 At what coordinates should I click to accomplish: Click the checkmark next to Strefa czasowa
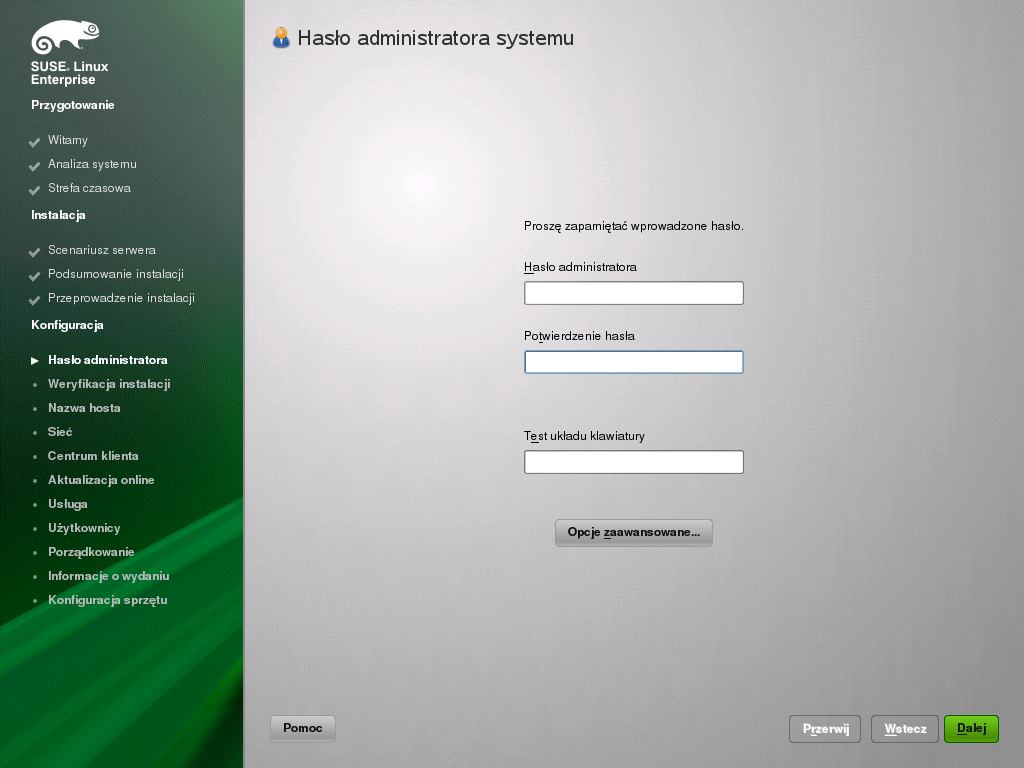35,189
